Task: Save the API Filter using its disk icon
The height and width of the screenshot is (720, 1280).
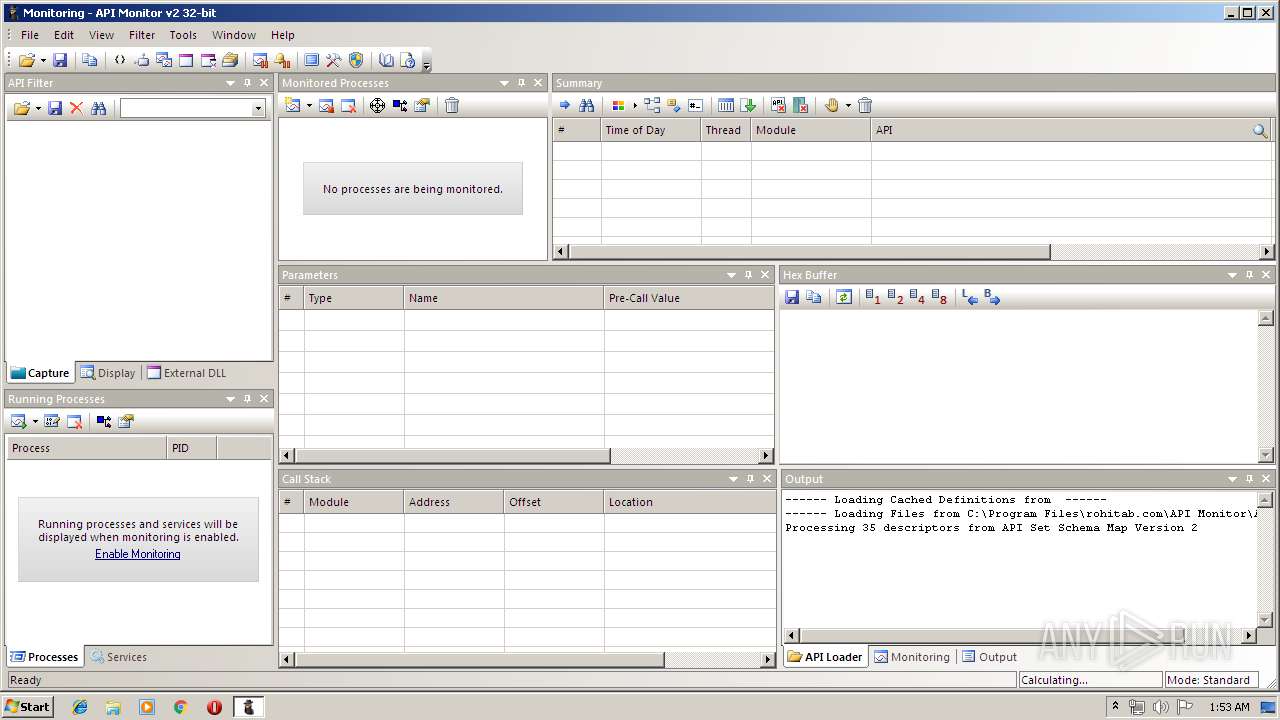Action: [x=55, y=108]
